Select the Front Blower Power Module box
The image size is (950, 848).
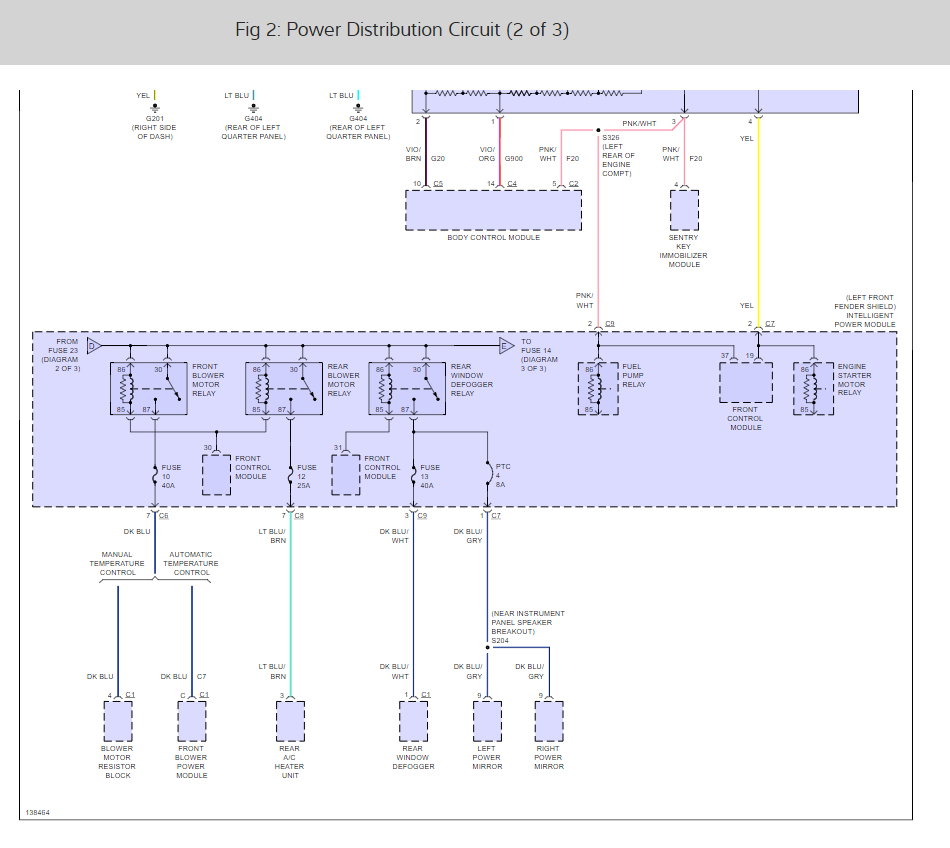[192, 721]
